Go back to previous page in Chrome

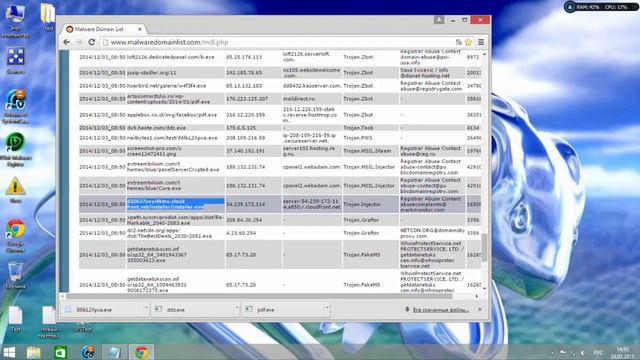67,42
